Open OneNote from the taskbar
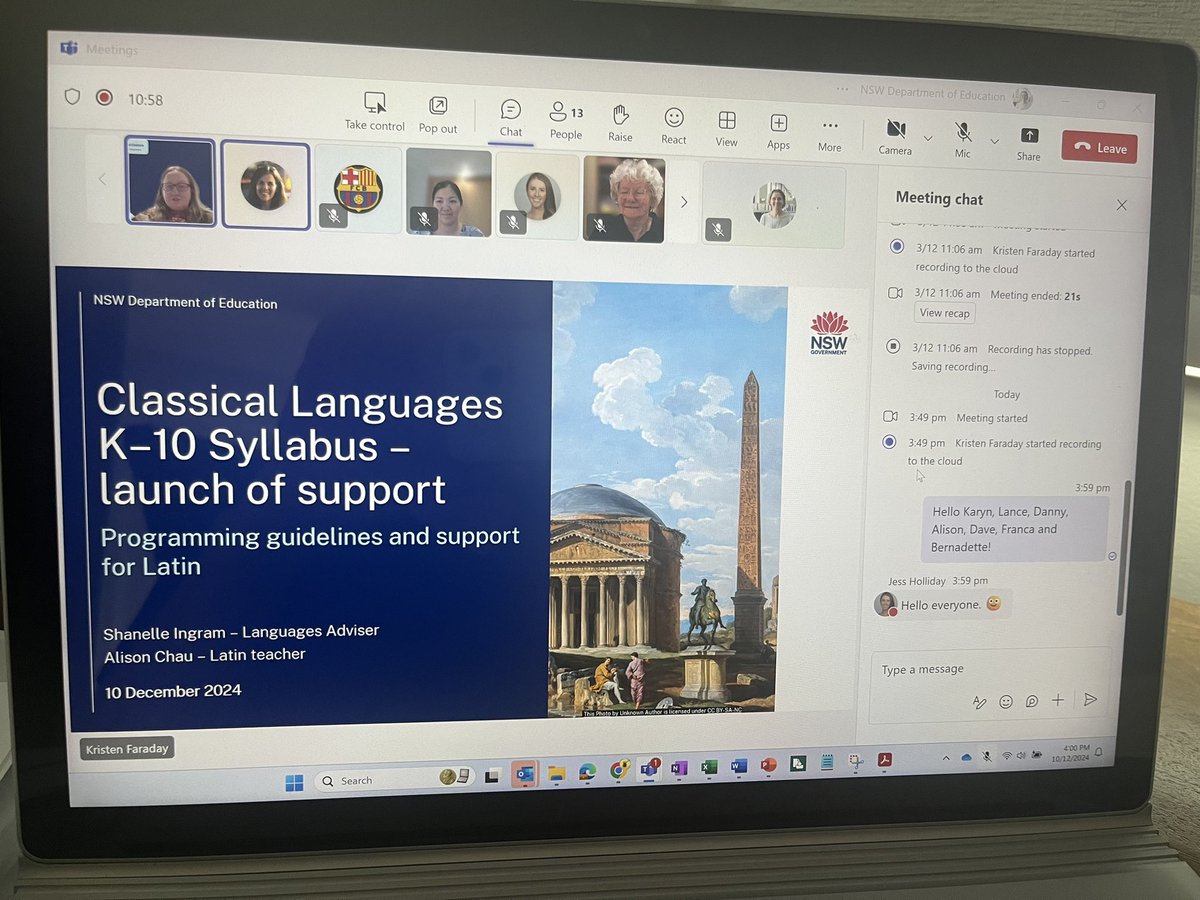This screenshot has width=1200, height=900. [679, 768]
